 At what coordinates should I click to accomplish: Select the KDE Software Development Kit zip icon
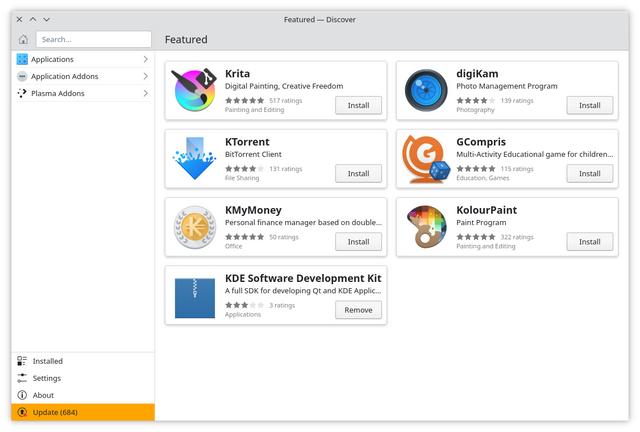(195, 298)
